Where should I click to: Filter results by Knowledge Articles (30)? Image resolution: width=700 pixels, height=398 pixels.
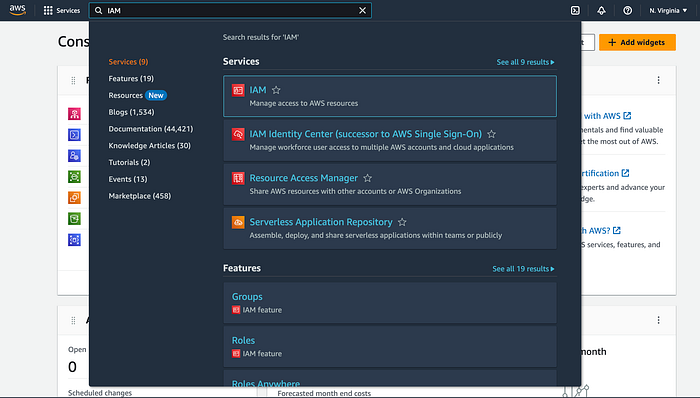[150, 145]
